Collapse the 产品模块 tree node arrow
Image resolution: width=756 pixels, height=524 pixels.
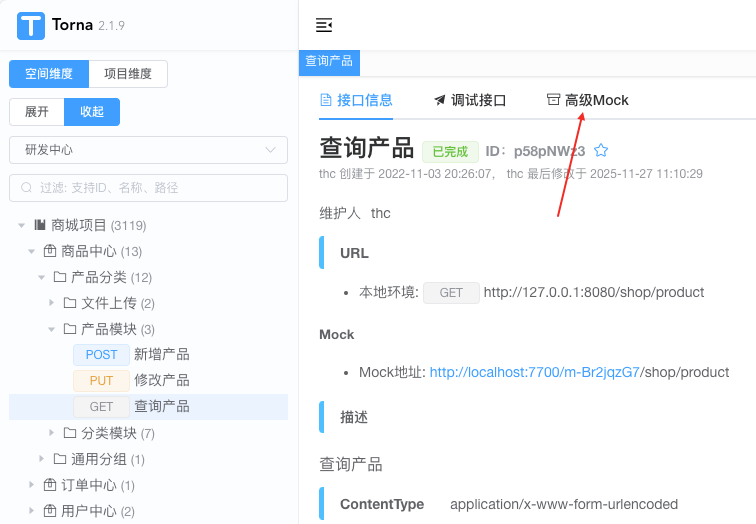click(x=52, y=329)
